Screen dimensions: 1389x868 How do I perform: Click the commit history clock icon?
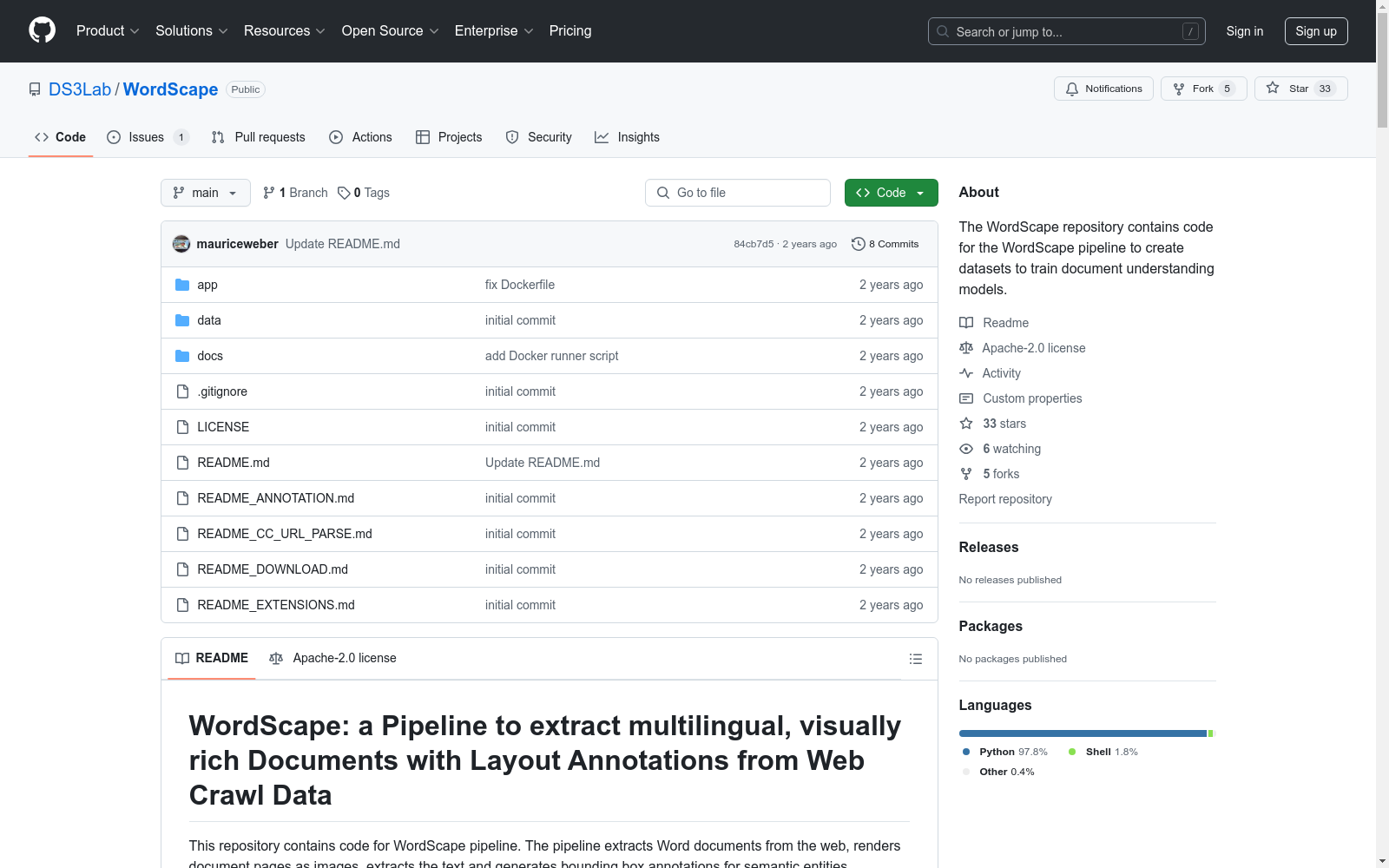click(859, 244)
